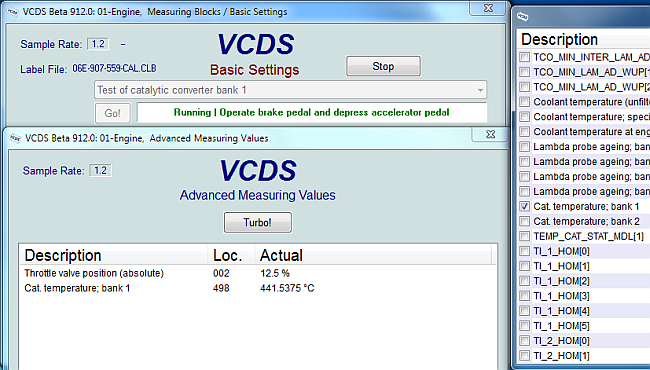Check the TI_2_HOM[1] checkbox
The width and height of the screenshot is (650, 370).
coord(525,355)
